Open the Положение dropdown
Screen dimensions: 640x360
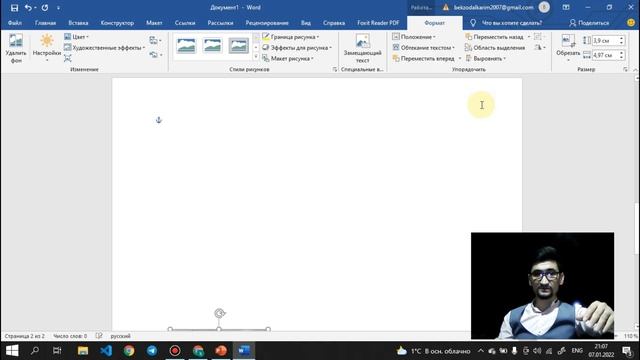pos(414,37)
